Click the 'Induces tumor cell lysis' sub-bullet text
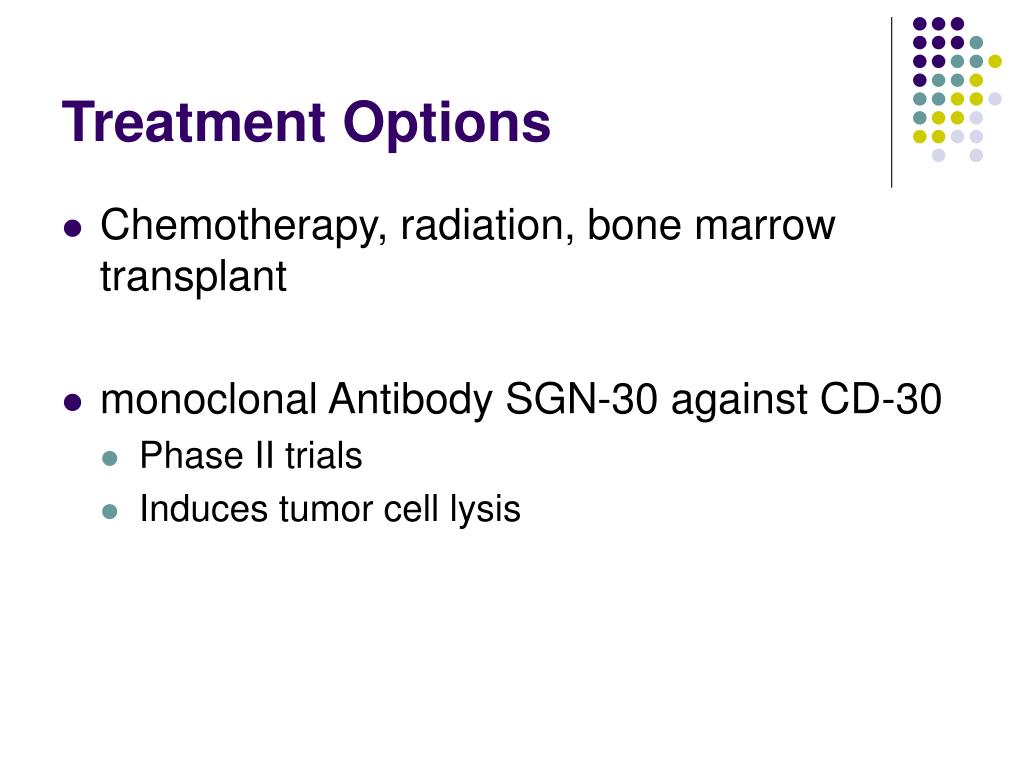The height and width of the screenshot is (768, 1024). tap(330, 509)
